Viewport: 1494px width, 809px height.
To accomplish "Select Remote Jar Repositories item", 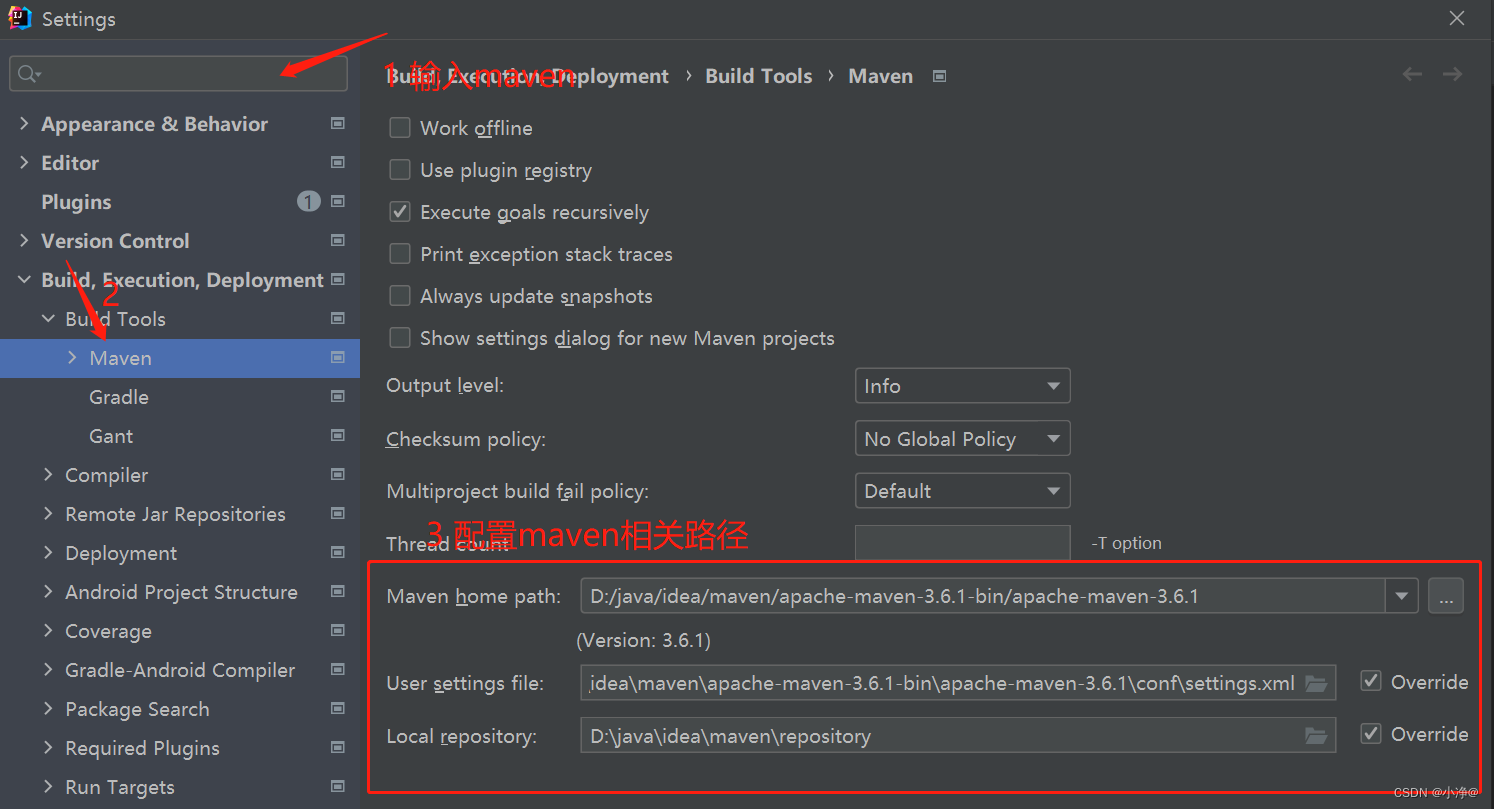I will 175,514.
